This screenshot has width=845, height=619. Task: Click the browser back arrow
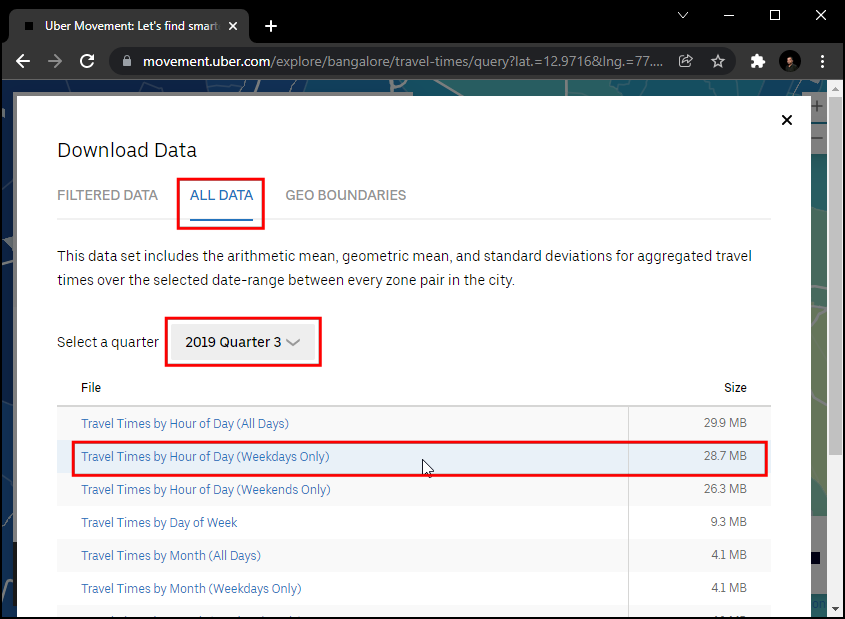click(23, 61)
